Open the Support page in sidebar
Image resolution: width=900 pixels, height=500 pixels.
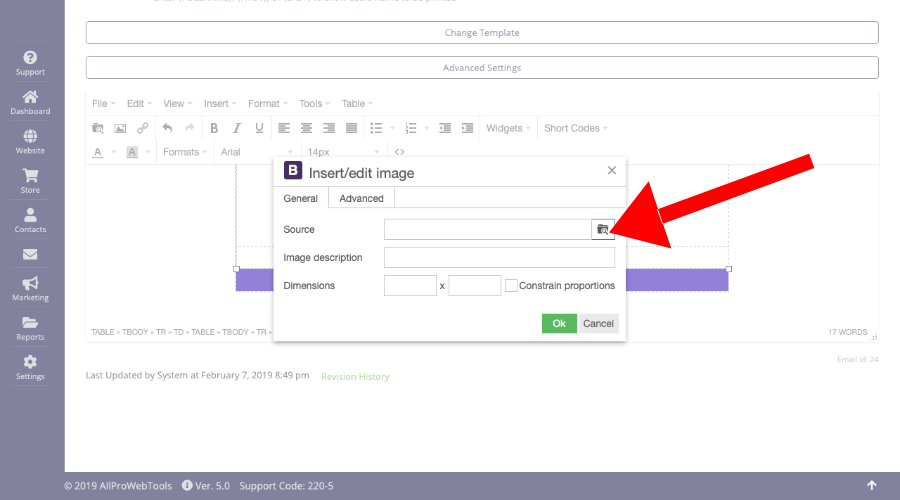[x=30, y=64]
